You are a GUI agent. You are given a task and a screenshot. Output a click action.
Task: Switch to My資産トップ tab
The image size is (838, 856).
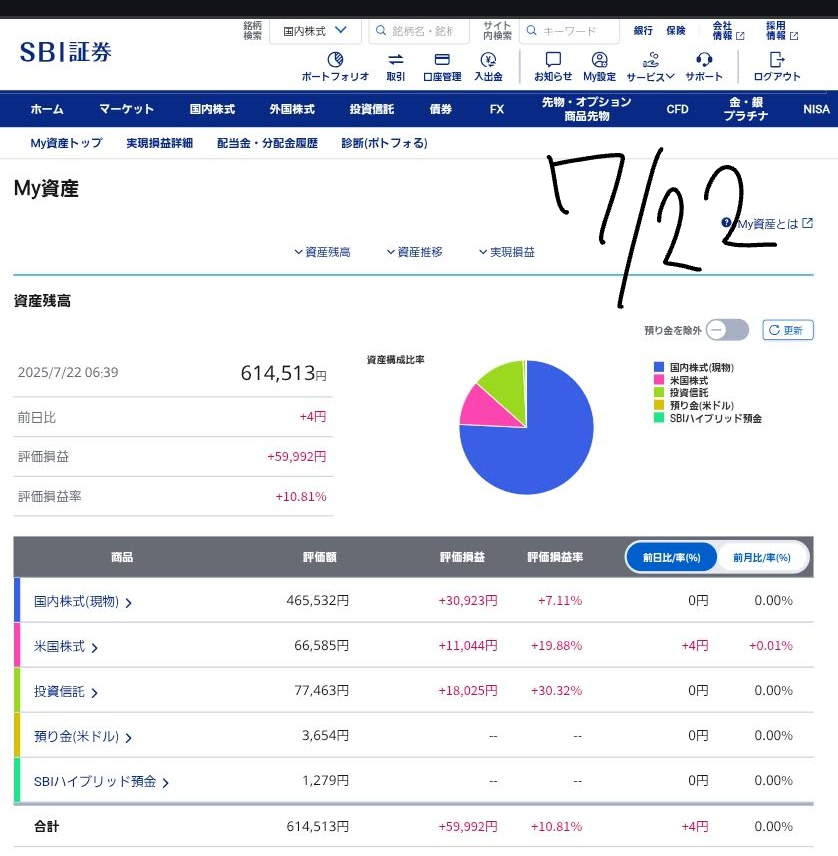pyautogui.click(x=67, y=143)
